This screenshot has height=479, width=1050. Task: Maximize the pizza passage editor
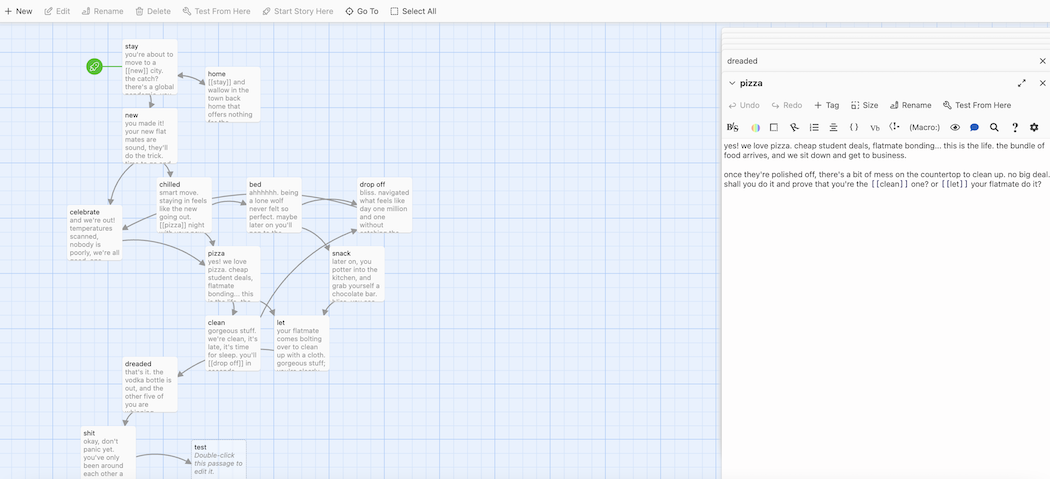[x=1022, y=83]
